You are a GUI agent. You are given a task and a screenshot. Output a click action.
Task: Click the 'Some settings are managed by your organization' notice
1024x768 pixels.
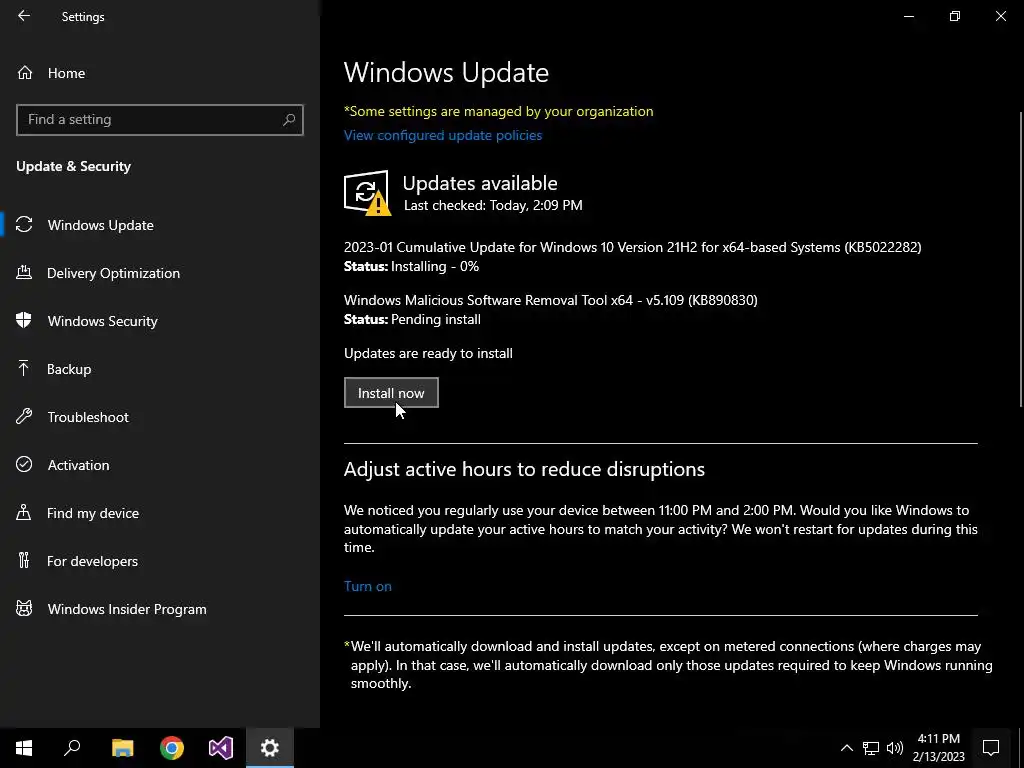click(498, 111)
